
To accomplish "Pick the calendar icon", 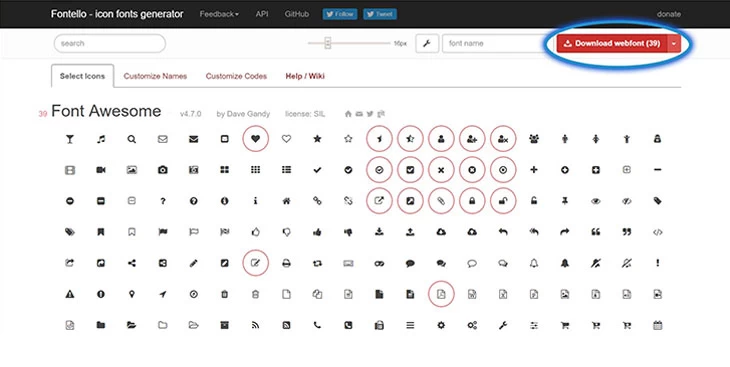I will coord(657,325).
